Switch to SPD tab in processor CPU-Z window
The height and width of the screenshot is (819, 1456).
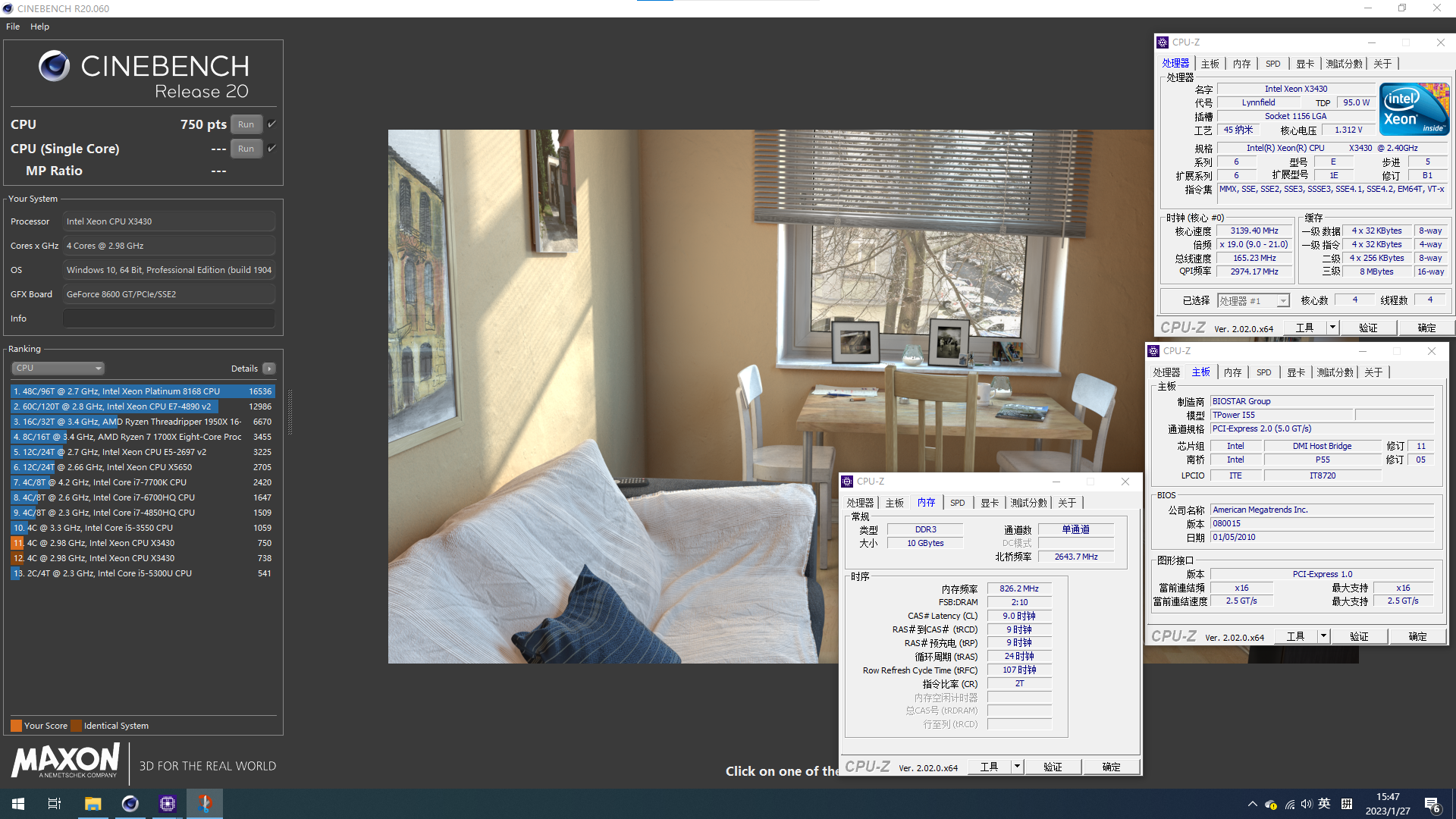point(1272,64)
